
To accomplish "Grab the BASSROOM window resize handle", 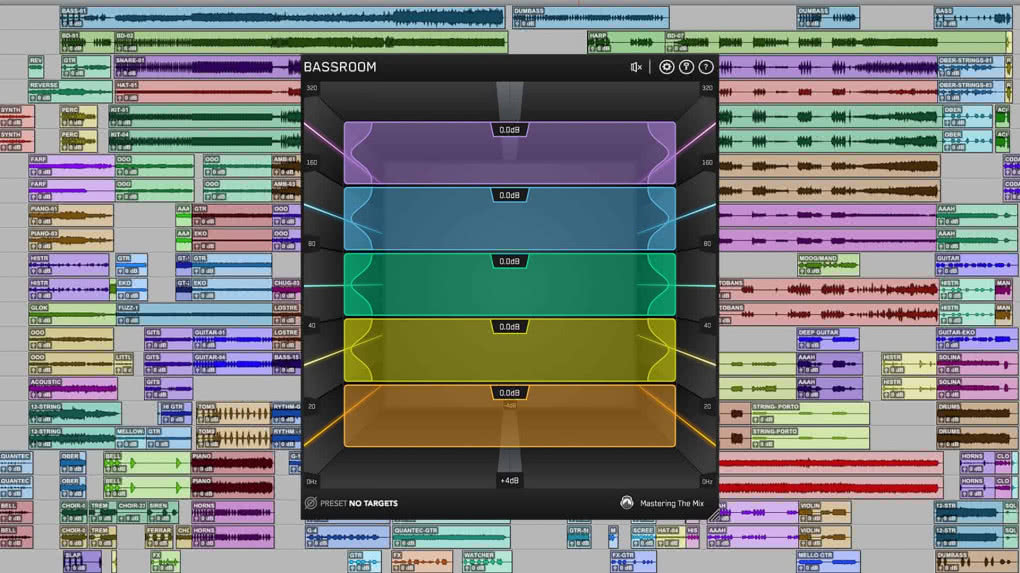I will tap(714, 515).
